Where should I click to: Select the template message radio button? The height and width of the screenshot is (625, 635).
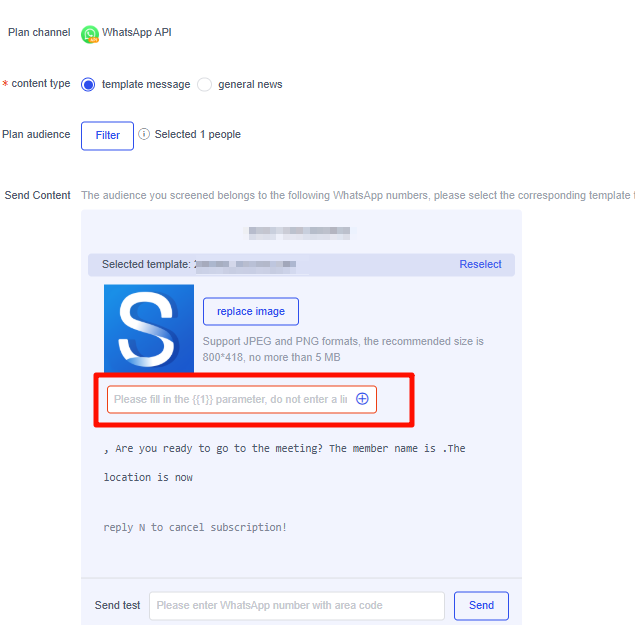coord(88,84)
